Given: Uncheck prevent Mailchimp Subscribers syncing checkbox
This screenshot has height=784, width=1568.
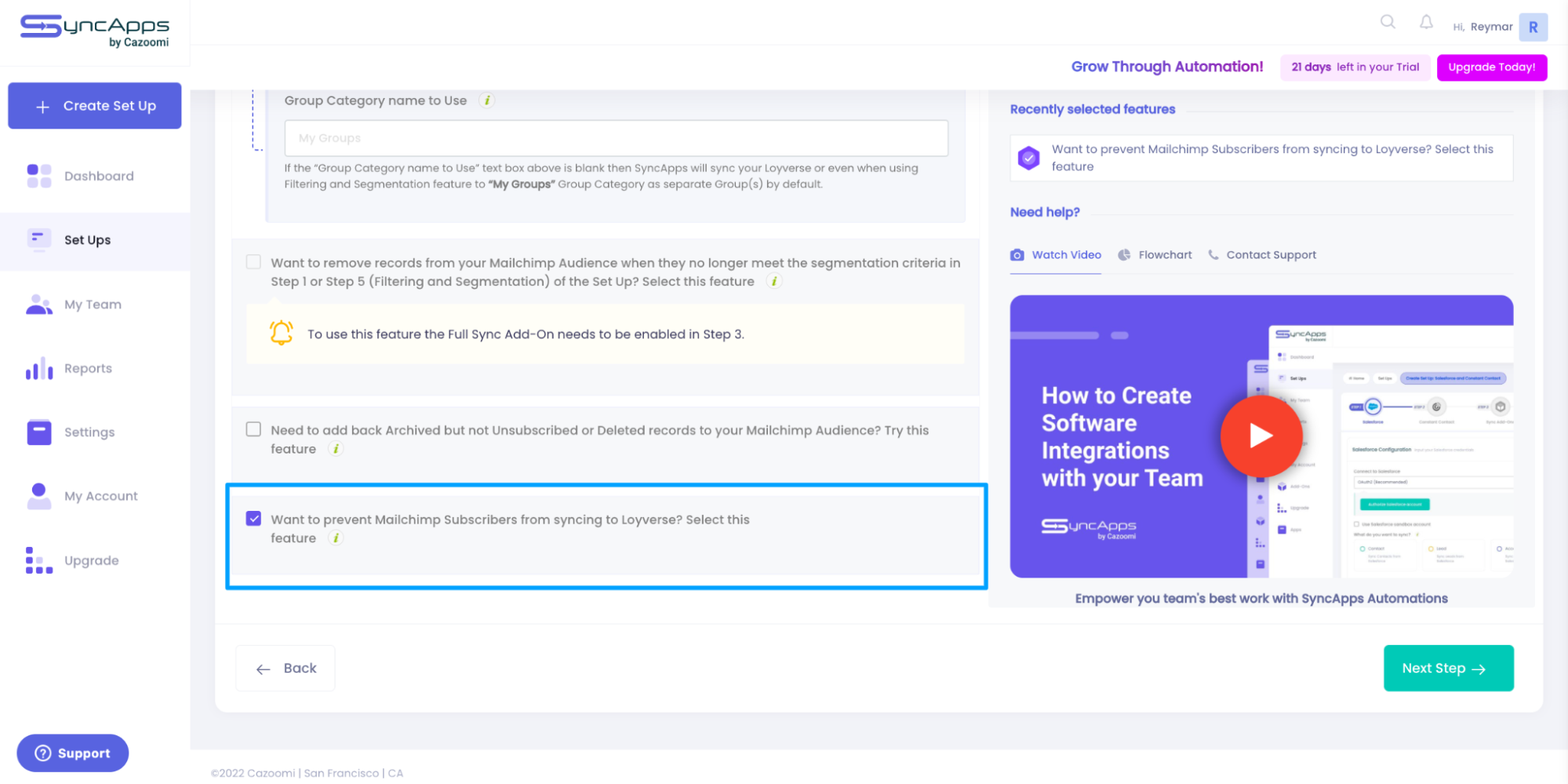Looking at the screenshot, I should click(253, 519).
